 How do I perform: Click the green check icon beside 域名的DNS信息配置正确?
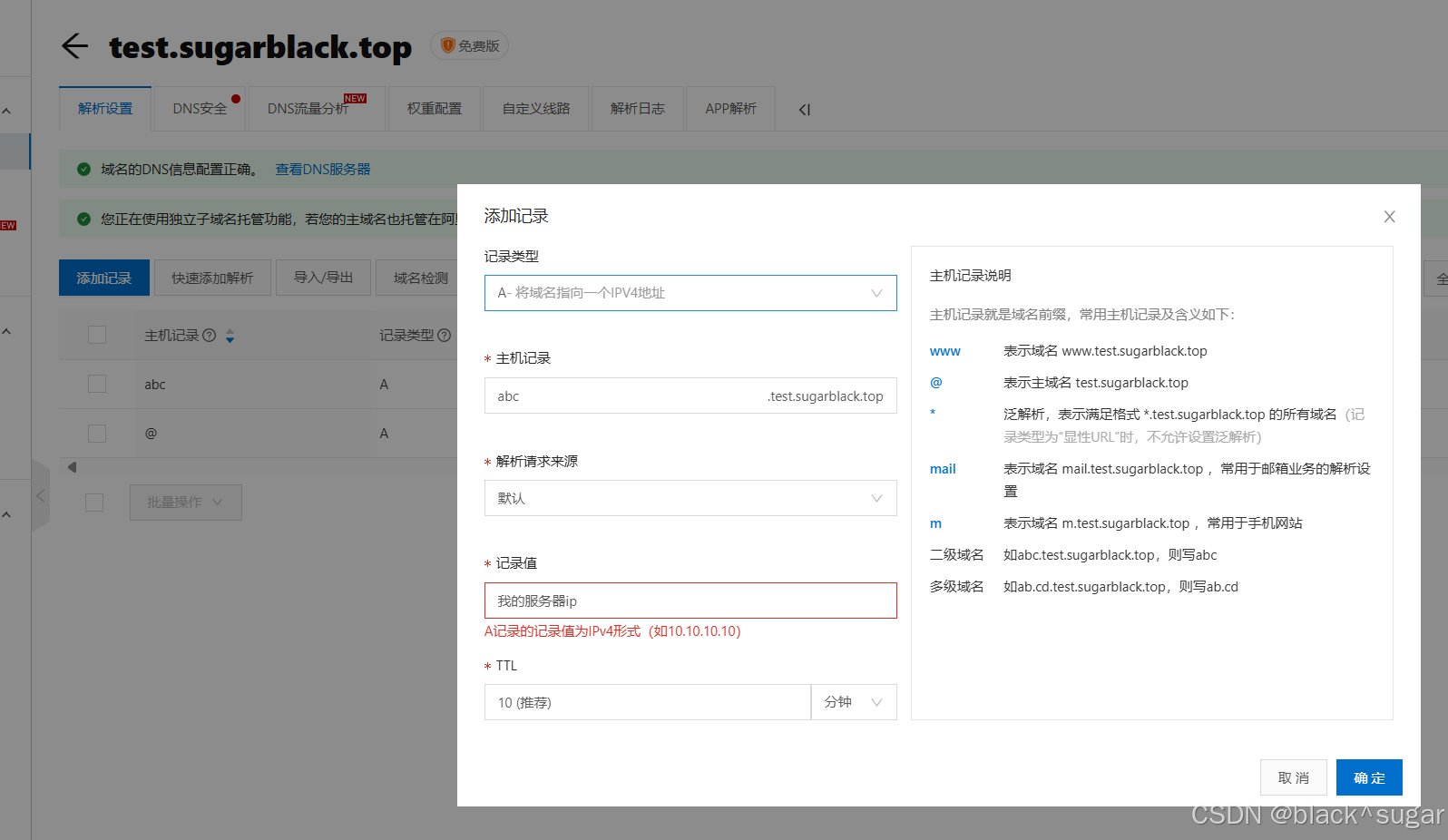point(83,169)
